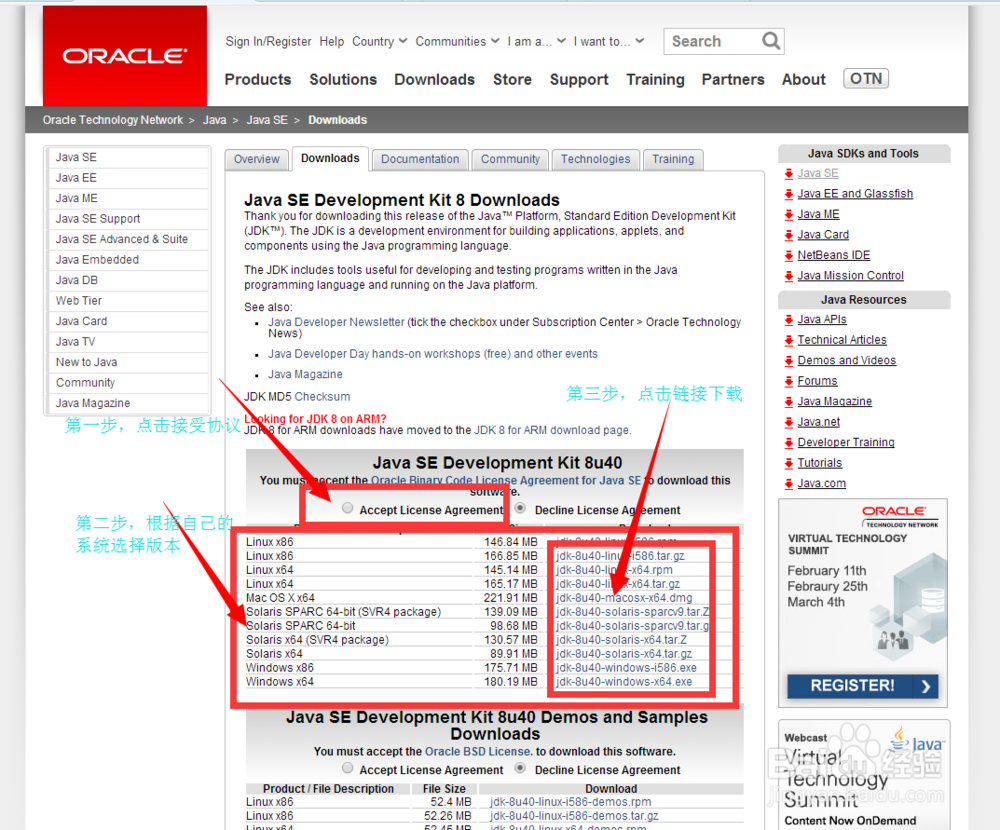Open Java Developer Newsletter link
The width and height of the screenshot is (1000, 830).
click(336, 322)
